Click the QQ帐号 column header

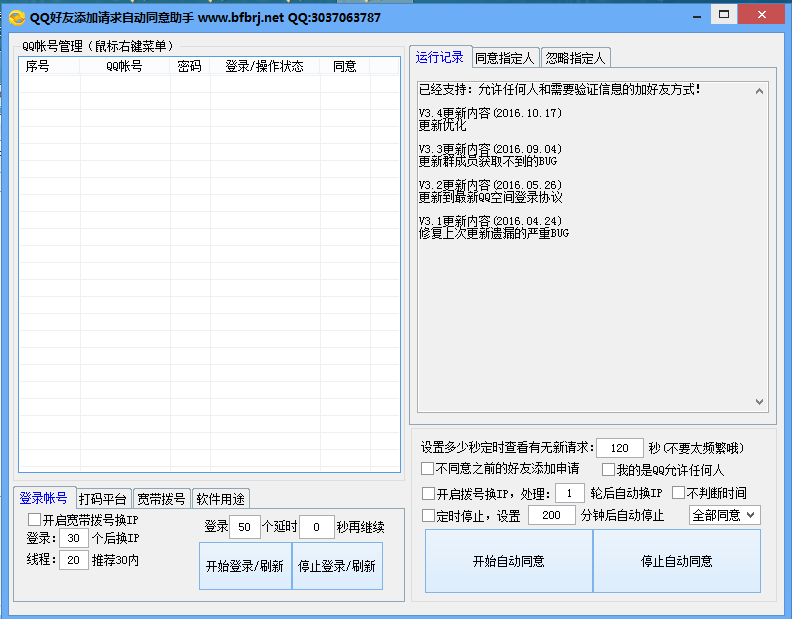coord(125,66)
